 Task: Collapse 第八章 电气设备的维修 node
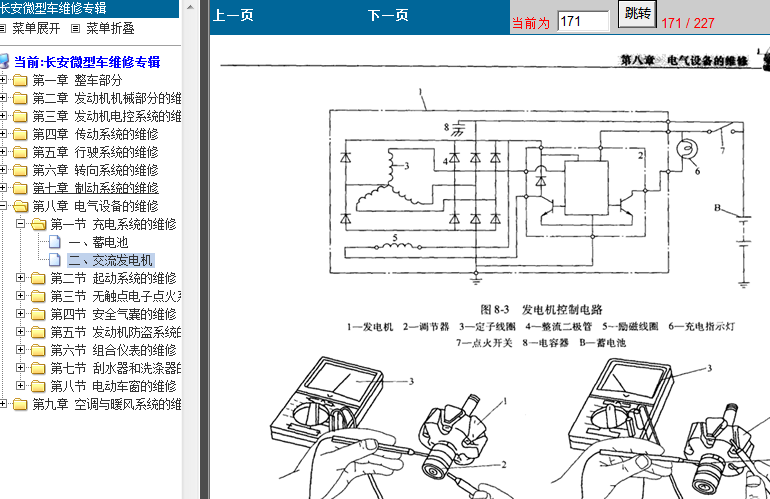3,205
